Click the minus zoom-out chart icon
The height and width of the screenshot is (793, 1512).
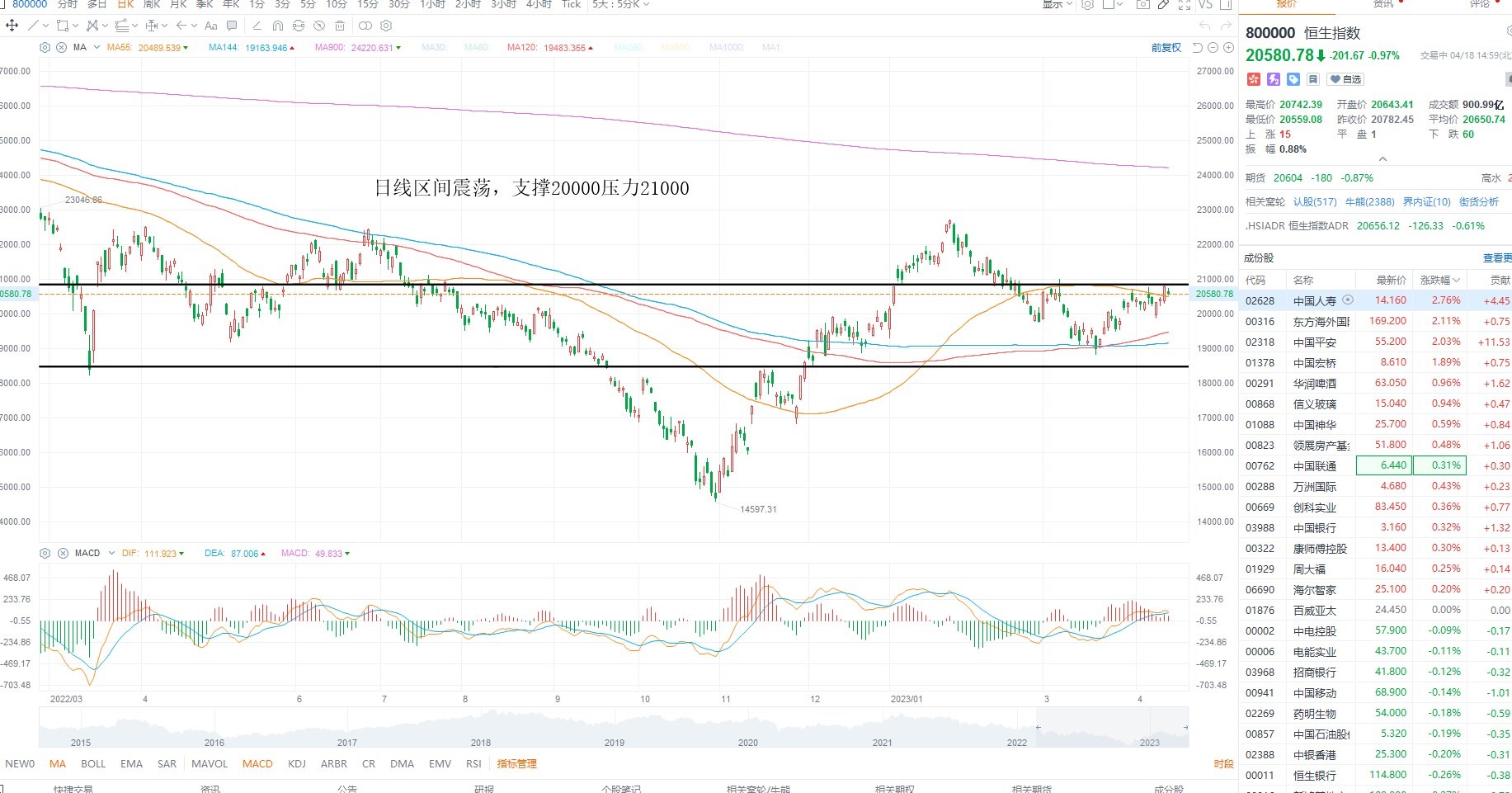click(1213, 48)
